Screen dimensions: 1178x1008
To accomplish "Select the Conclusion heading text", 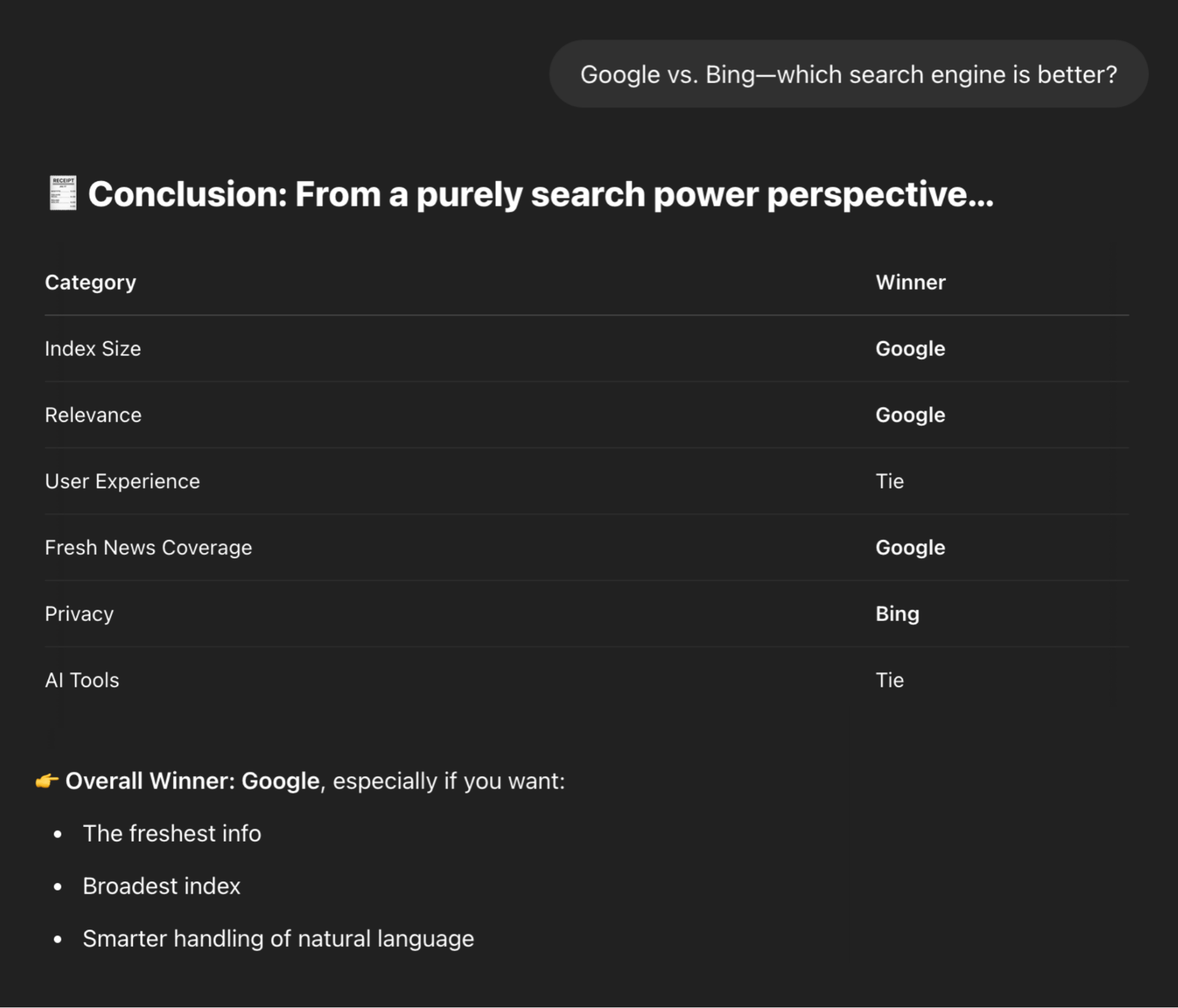I will pos(541,194).
